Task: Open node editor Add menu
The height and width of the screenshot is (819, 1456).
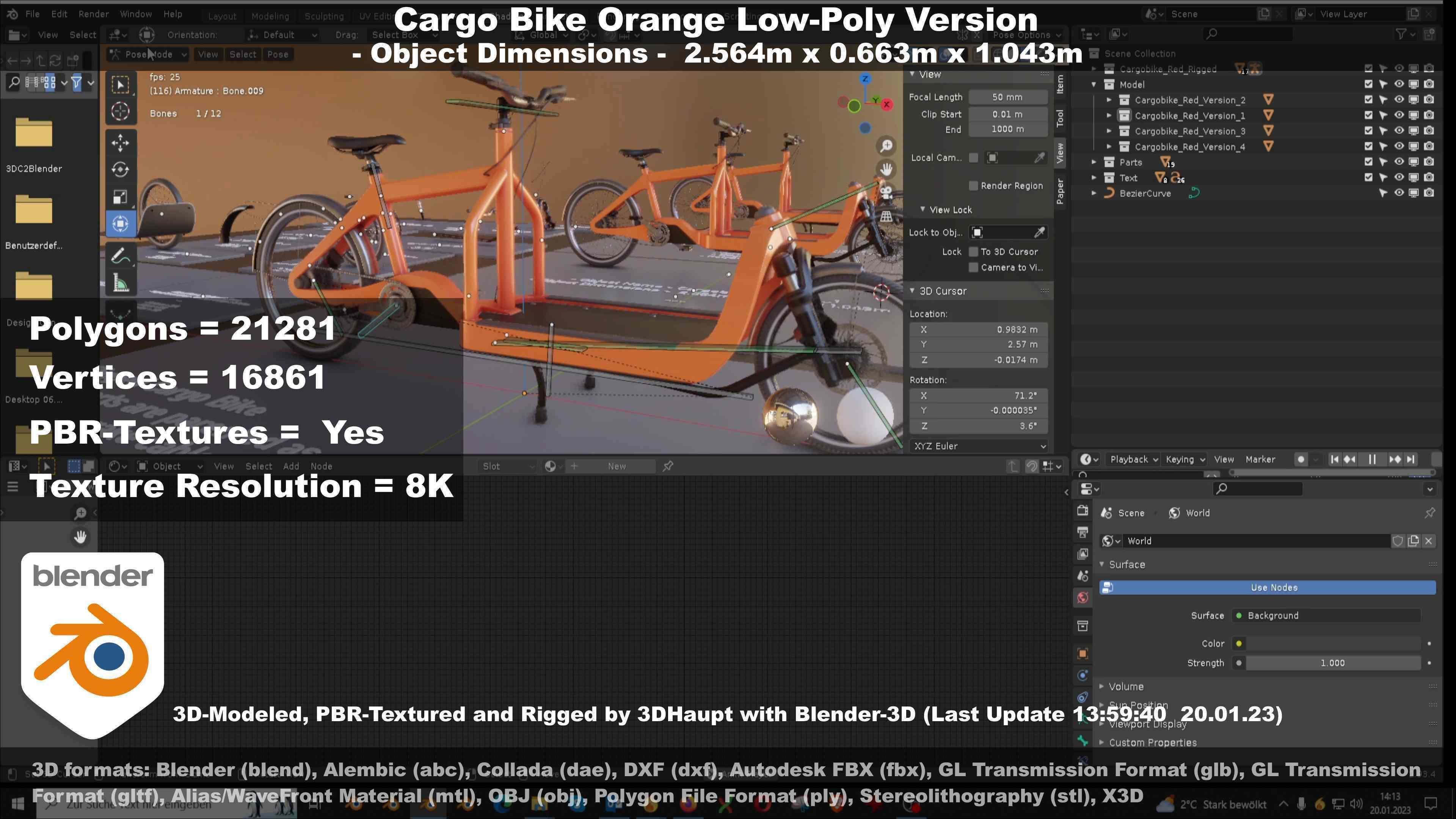Action: (x=291, y=466)
